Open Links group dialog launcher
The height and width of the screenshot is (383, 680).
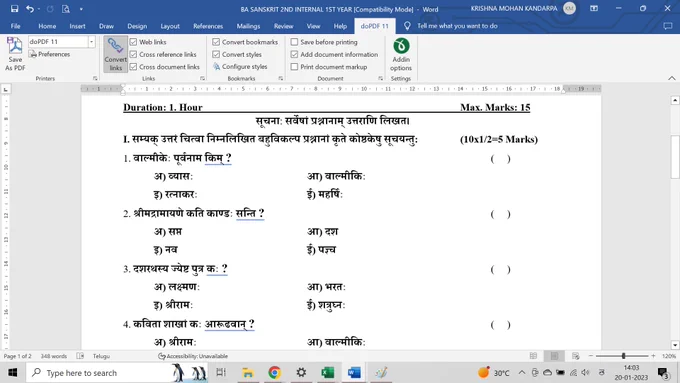pos(202,79)
